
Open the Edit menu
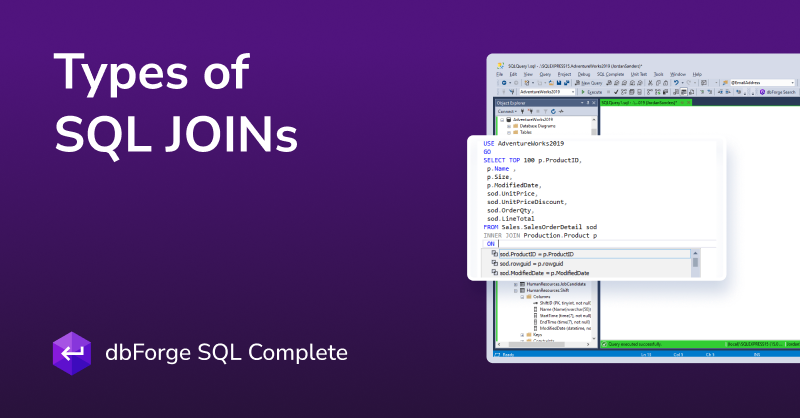pos(513,74)
